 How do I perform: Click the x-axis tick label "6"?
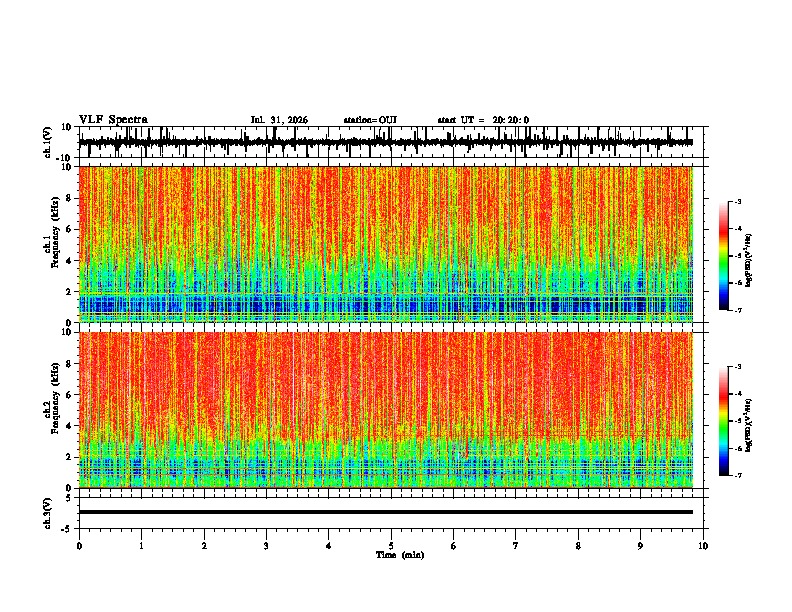pos(454,546)
